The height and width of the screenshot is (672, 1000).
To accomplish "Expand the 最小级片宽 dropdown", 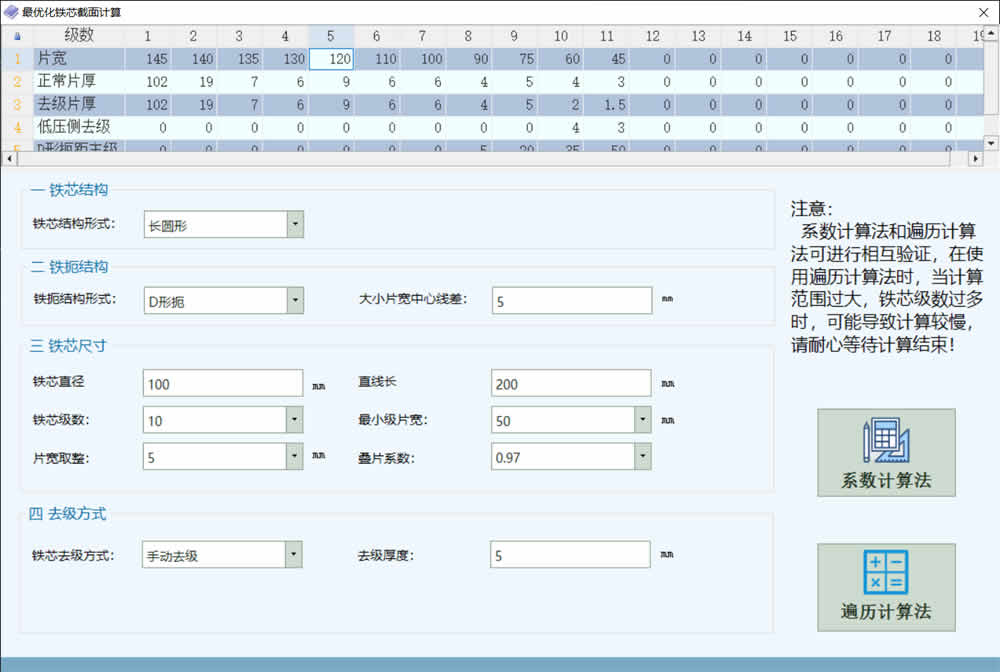I will click(643, 421).
